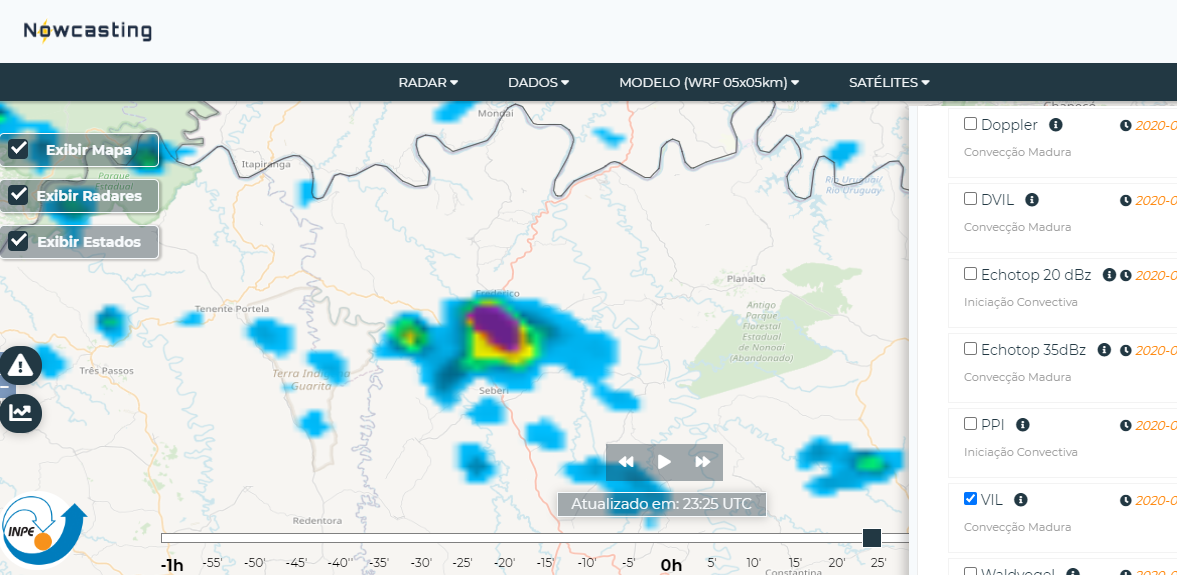Uncheck the Exibir Mapa checkbox
The height and width of the screenshot is (575, 1177).
click(18, 149)
